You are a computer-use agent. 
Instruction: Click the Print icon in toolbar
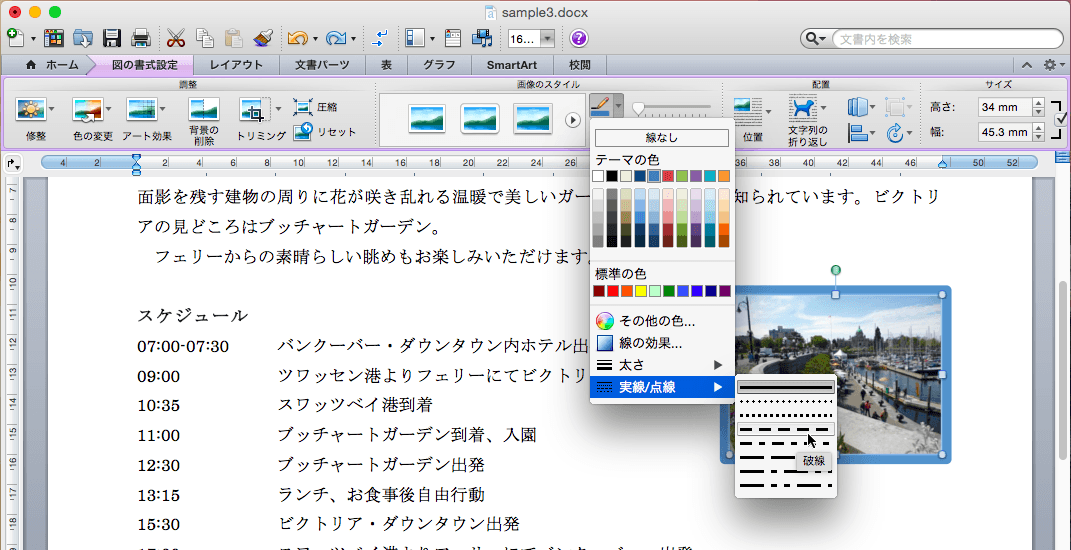[141, 39]
